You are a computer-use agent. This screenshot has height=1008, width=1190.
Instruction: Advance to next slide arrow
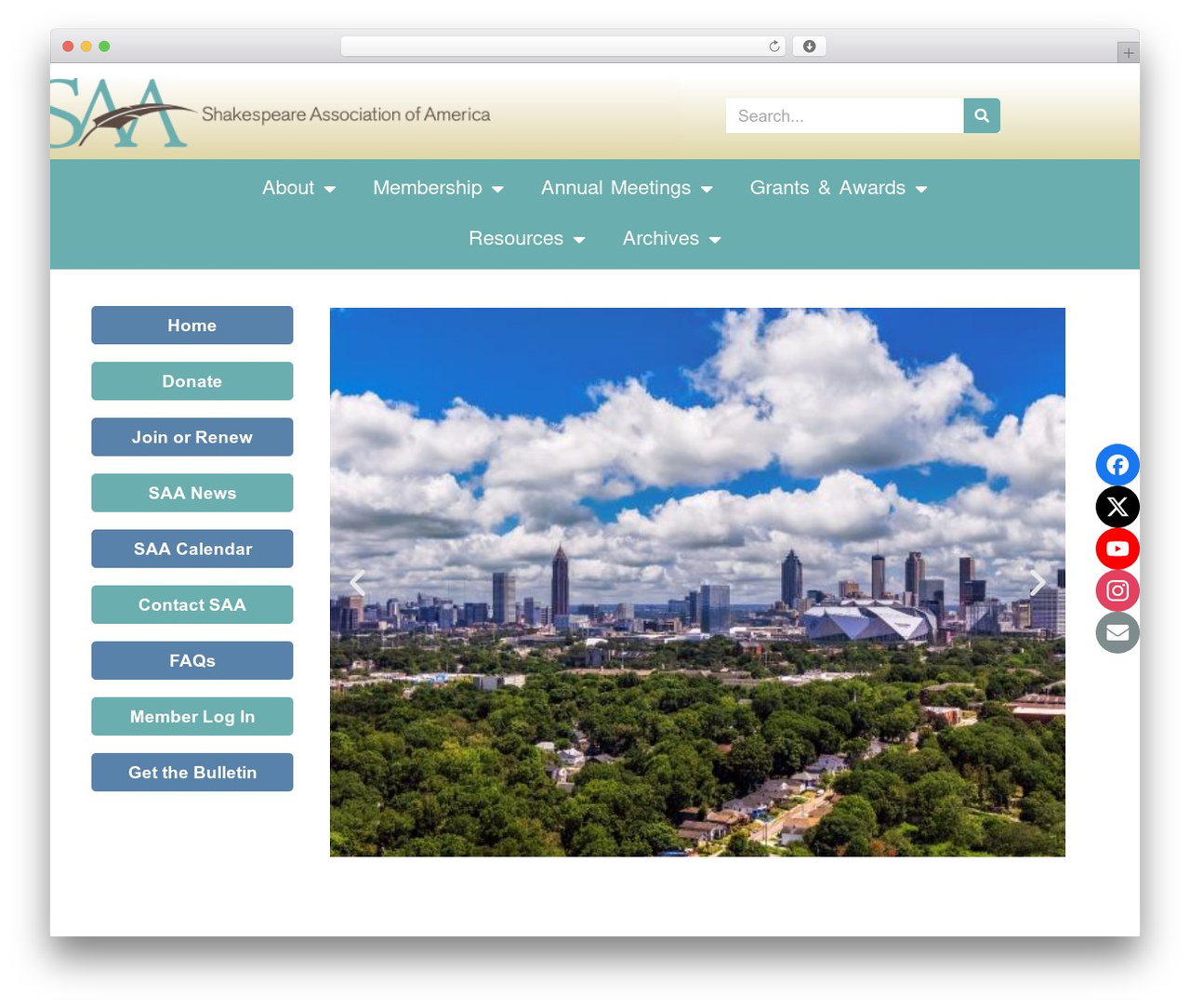tap(1038, 583)
